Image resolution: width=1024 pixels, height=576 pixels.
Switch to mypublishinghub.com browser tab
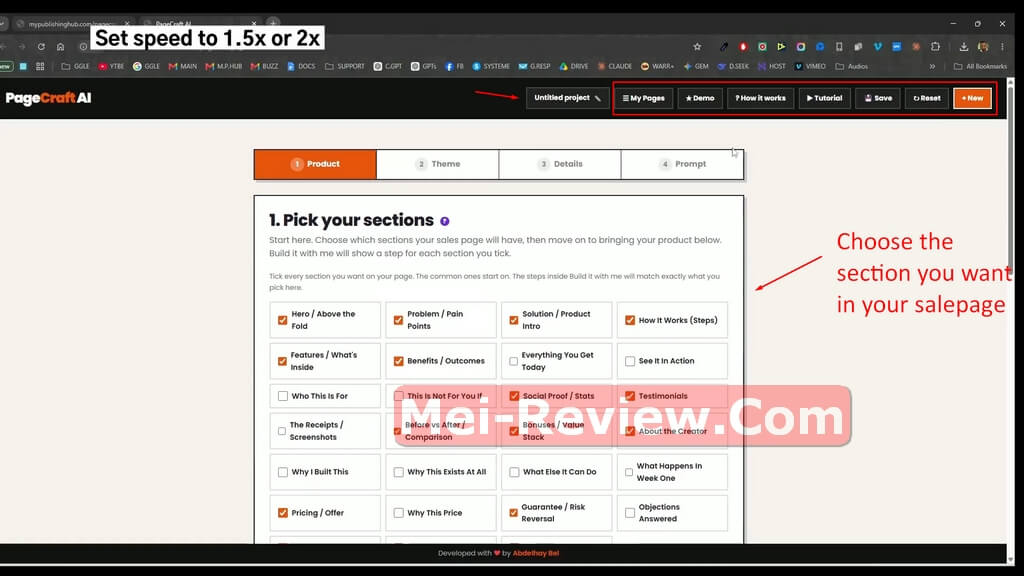pyautogui.click(x=73, y=24)
